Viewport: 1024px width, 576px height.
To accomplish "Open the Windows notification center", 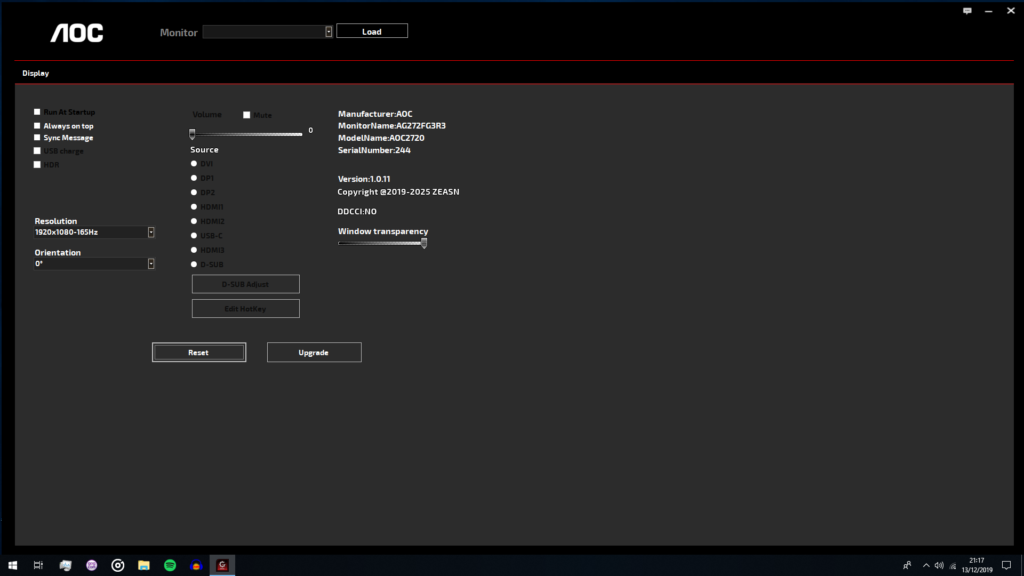I will (x=1006, y=565).
